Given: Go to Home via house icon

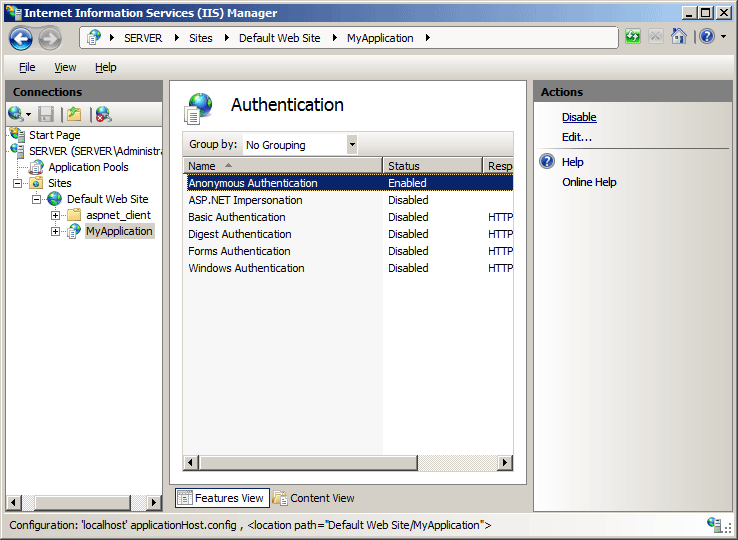Looking at the screenshot, I should pos(679,37).
